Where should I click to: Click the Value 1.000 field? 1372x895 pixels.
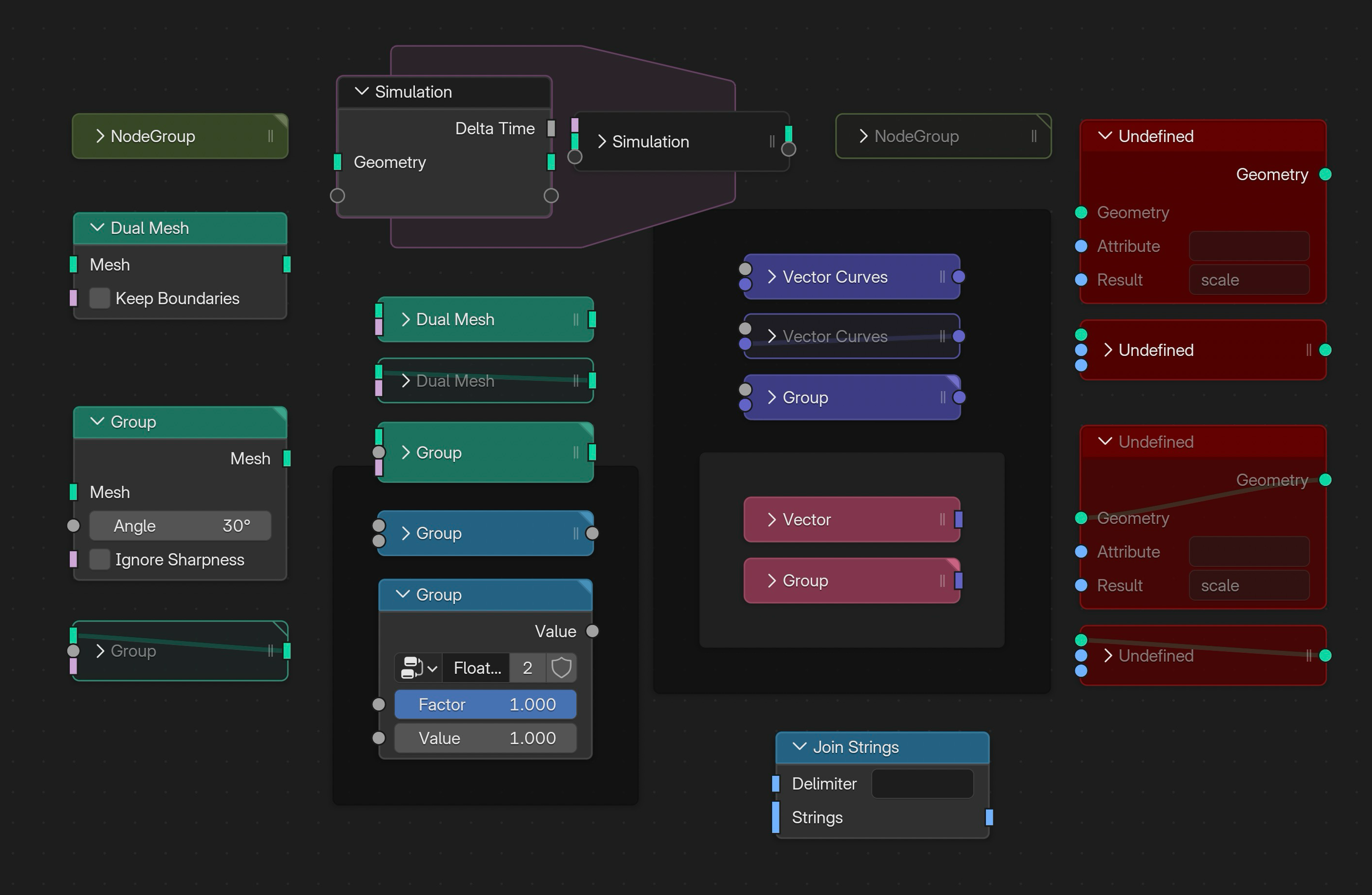point(485,738)
